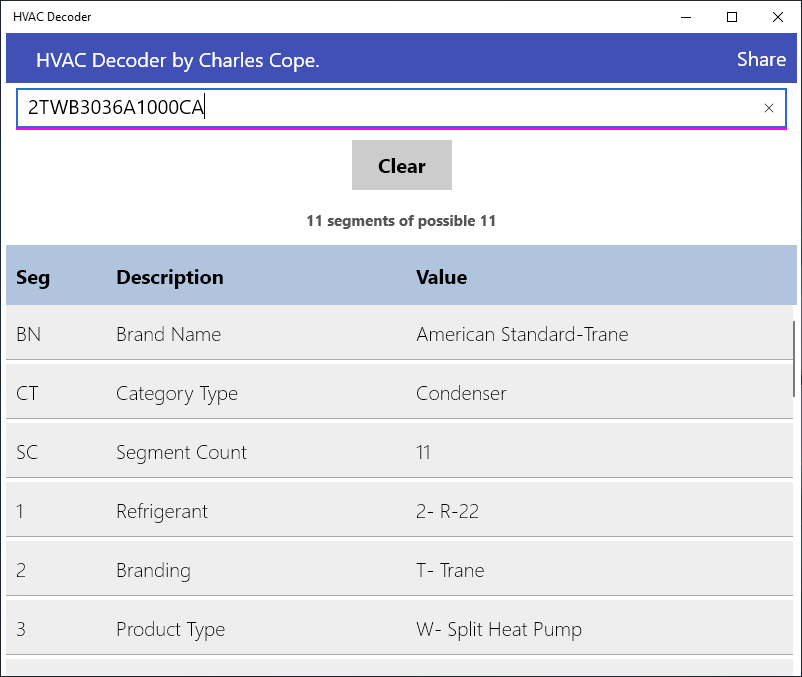The image size is (802, 677).
Task: Click the 'Category Type' description cell
Action: [177, 394]
